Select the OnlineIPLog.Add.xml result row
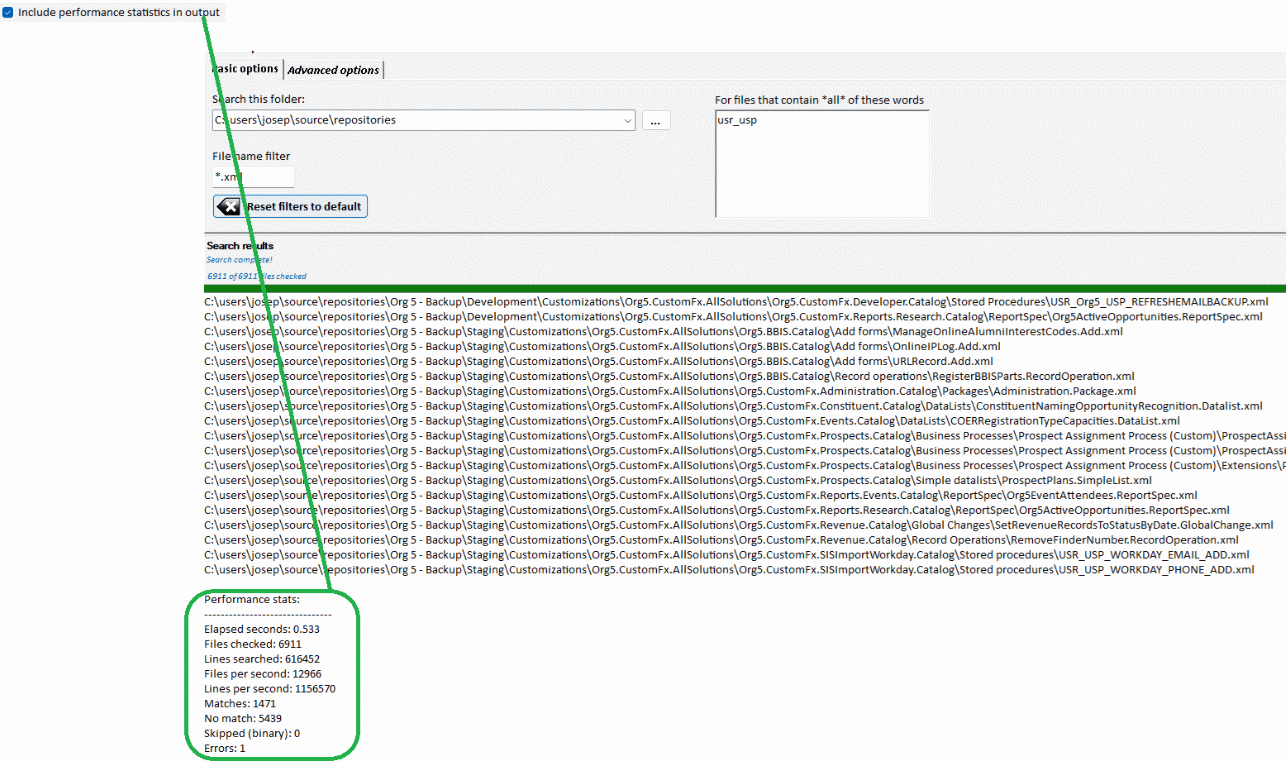The width and height of the screenshot is (1286, 761). (x=602, y=346)
